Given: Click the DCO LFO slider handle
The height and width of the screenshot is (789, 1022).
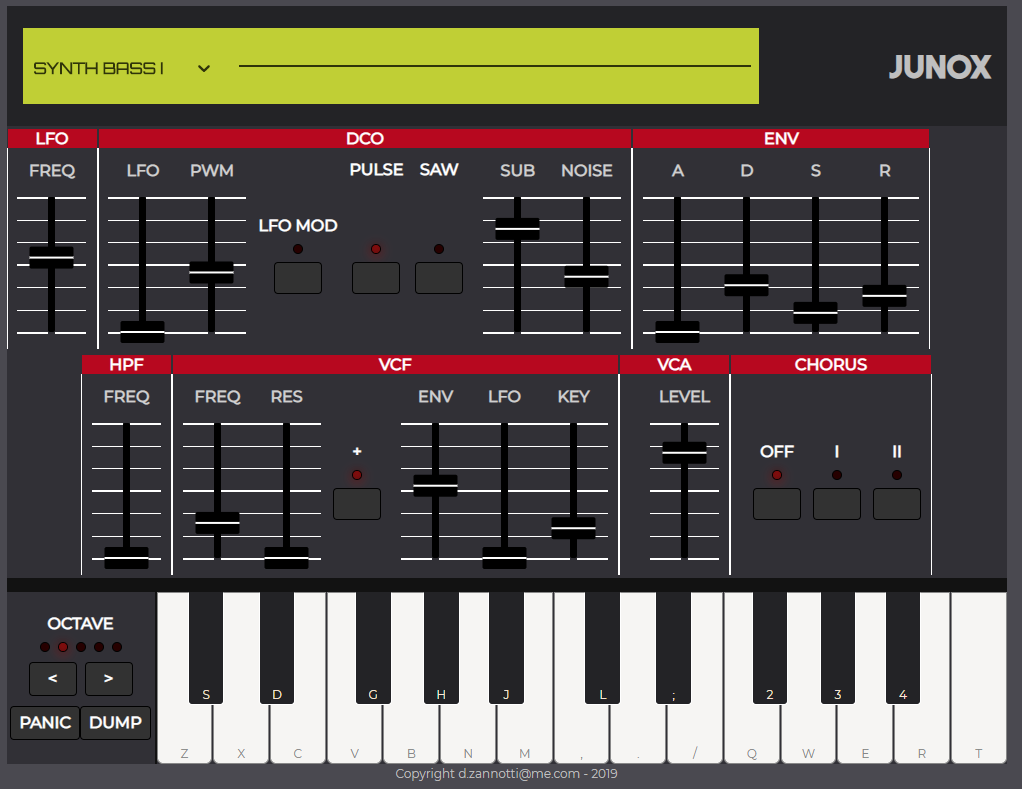Looking at the screenshot, I should pos(142,332).
